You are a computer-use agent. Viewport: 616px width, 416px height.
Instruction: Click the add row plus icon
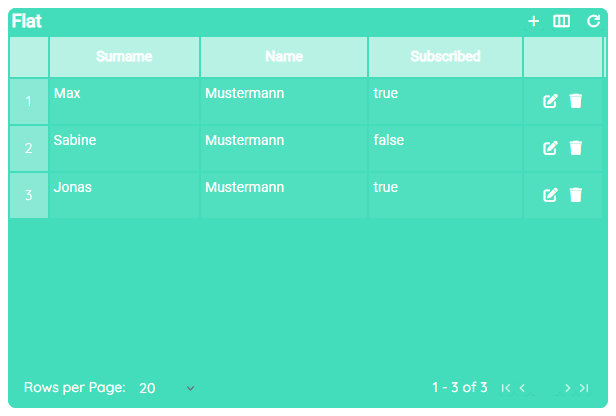(534, 21)
